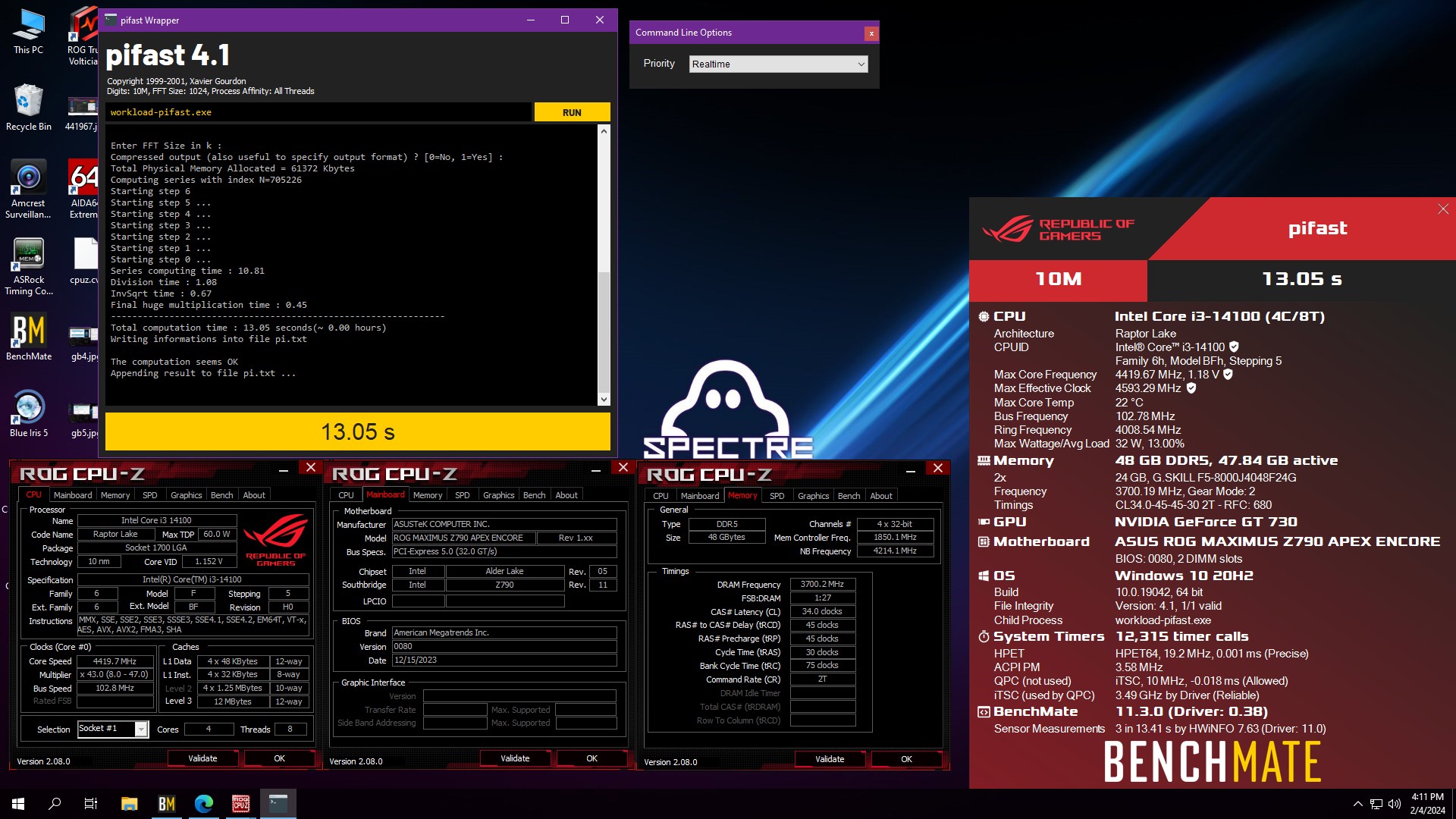
Task: Close the middle ROG CPU-Z window
Action: point(623,468)
